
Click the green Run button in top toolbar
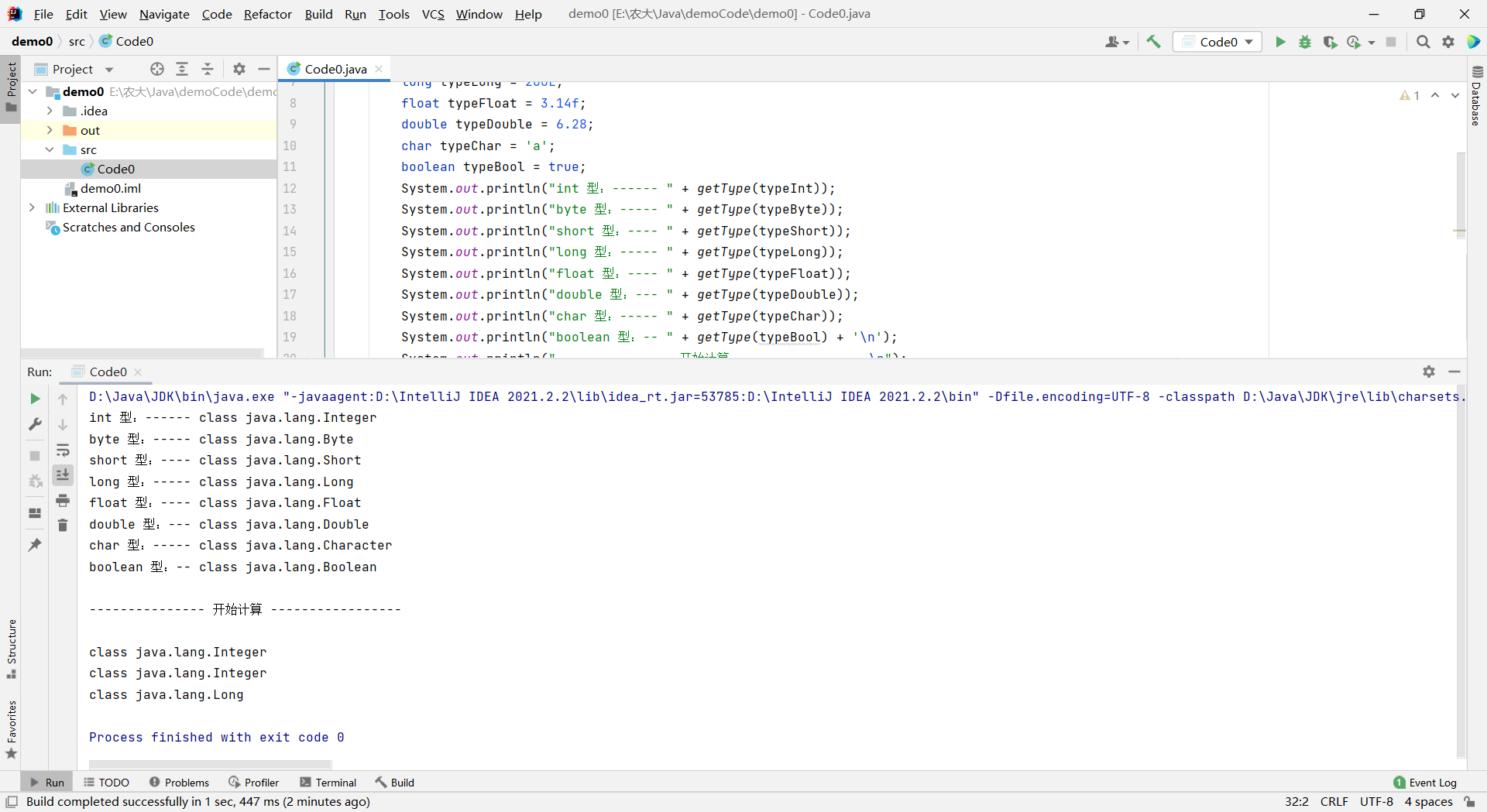tap(1280, 42)
